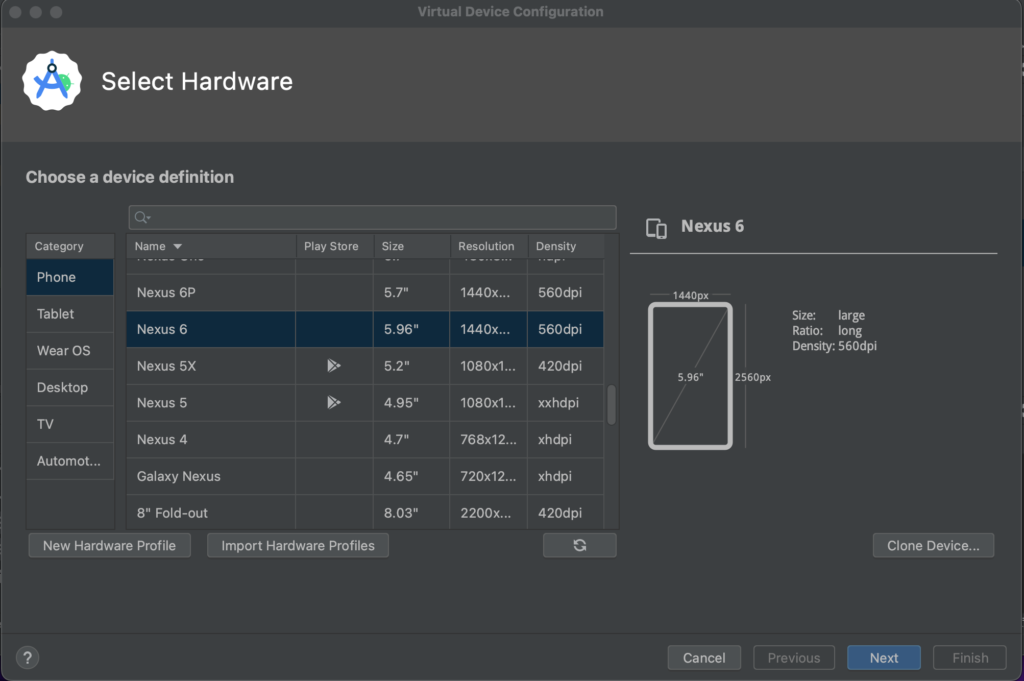Select the Phone category
The height and width of the screenshot is (681, 1024).
70,277
